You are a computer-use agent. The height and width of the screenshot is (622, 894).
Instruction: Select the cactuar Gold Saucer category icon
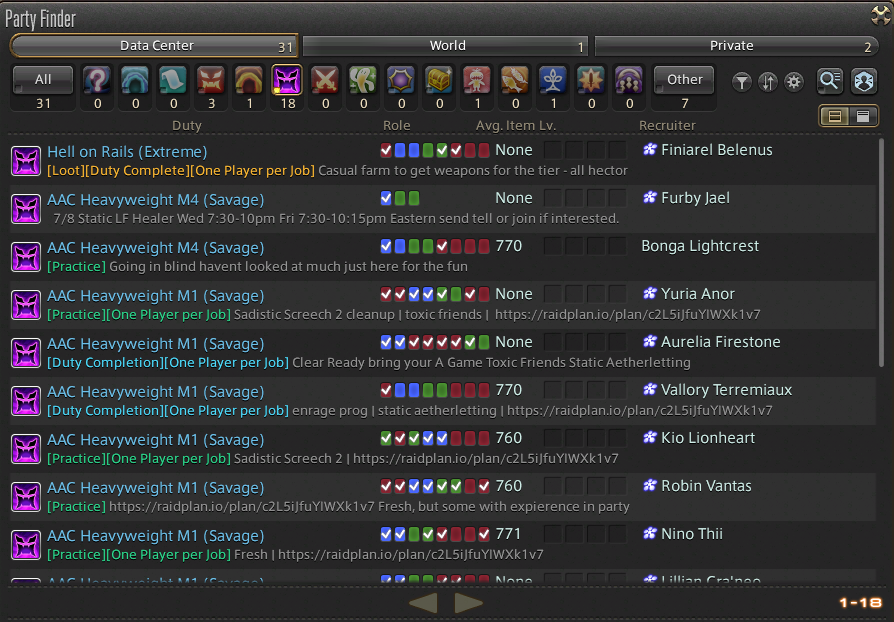point(363,80)
